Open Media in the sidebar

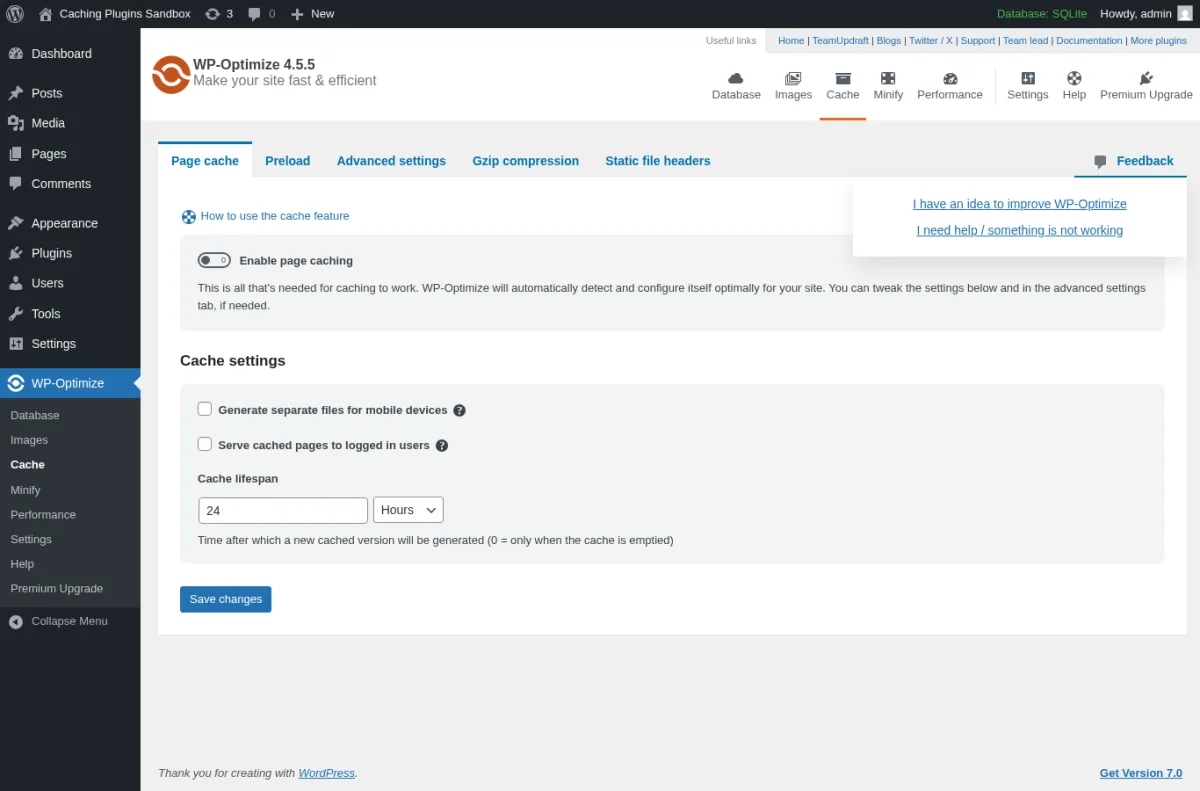coord(70,123)
